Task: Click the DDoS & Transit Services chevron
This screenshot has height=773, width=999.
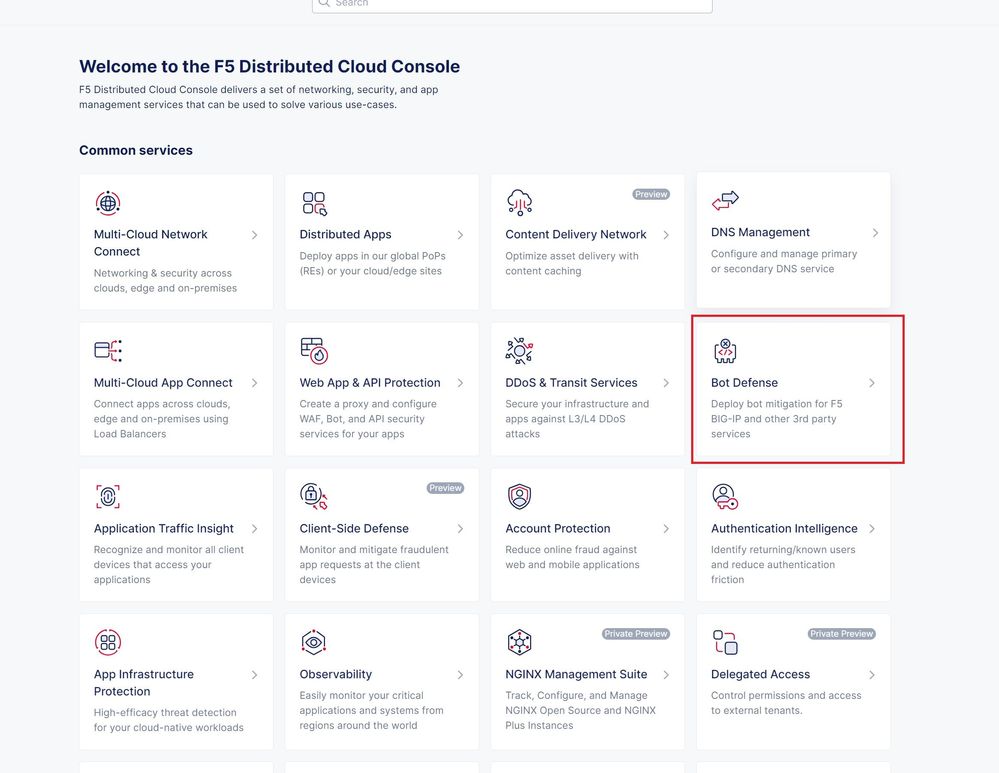Action: coord(666,383)
